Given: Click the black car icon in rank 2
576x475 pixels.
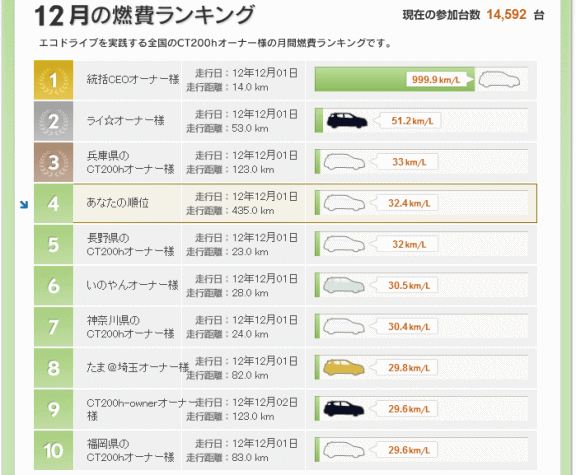Looking at the screenshot, I should pos(347,120).
